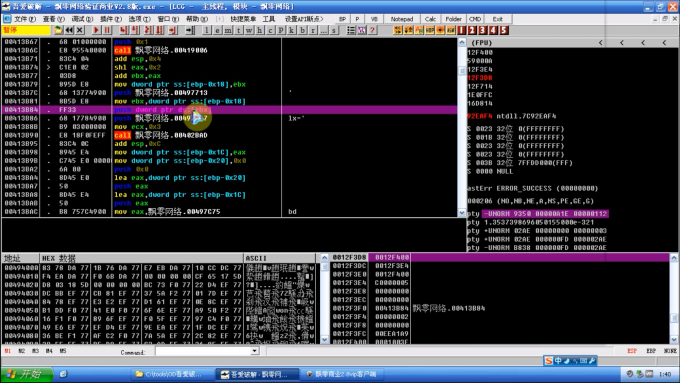Run the program with the red play icon
The image size is (680, 383).
96,30
